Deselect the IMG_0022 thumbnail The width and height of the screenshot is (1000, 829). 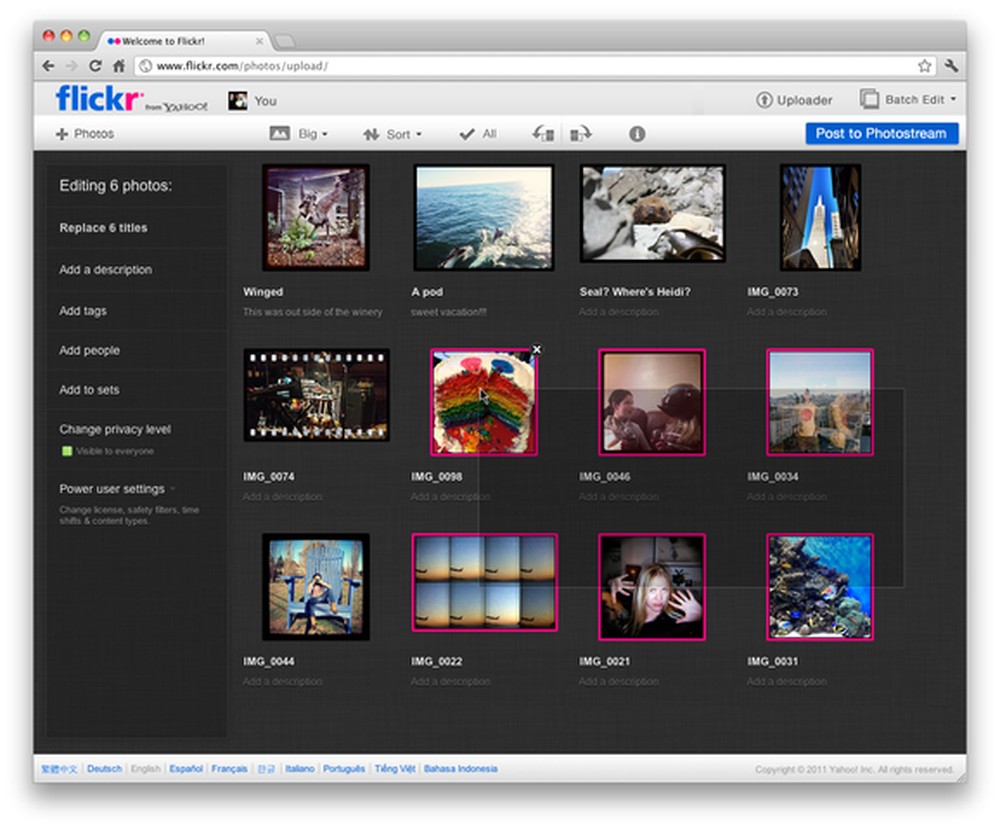point(484,583)
